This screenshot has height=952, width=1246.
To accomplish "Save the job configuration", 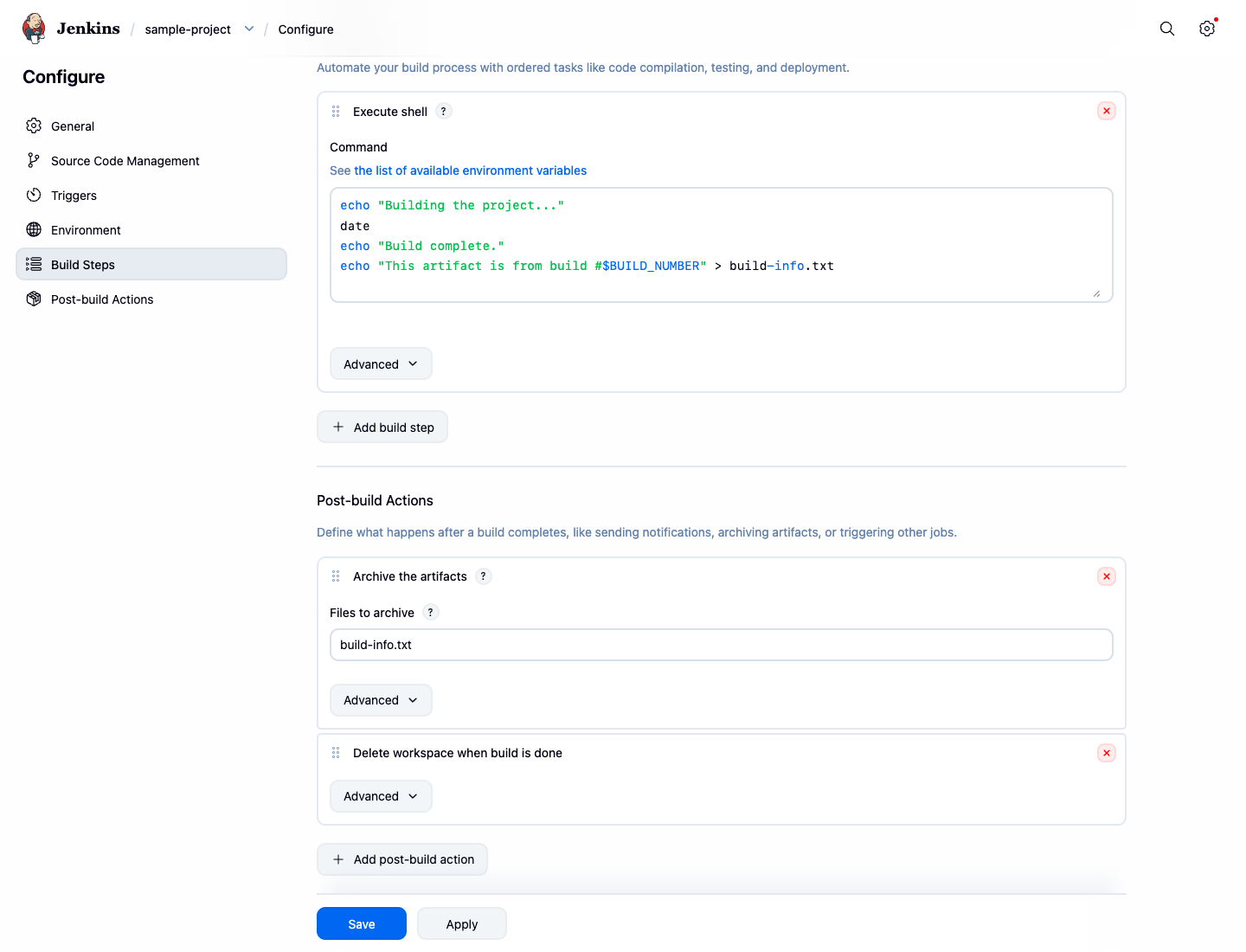I will [x=362, y=923].
